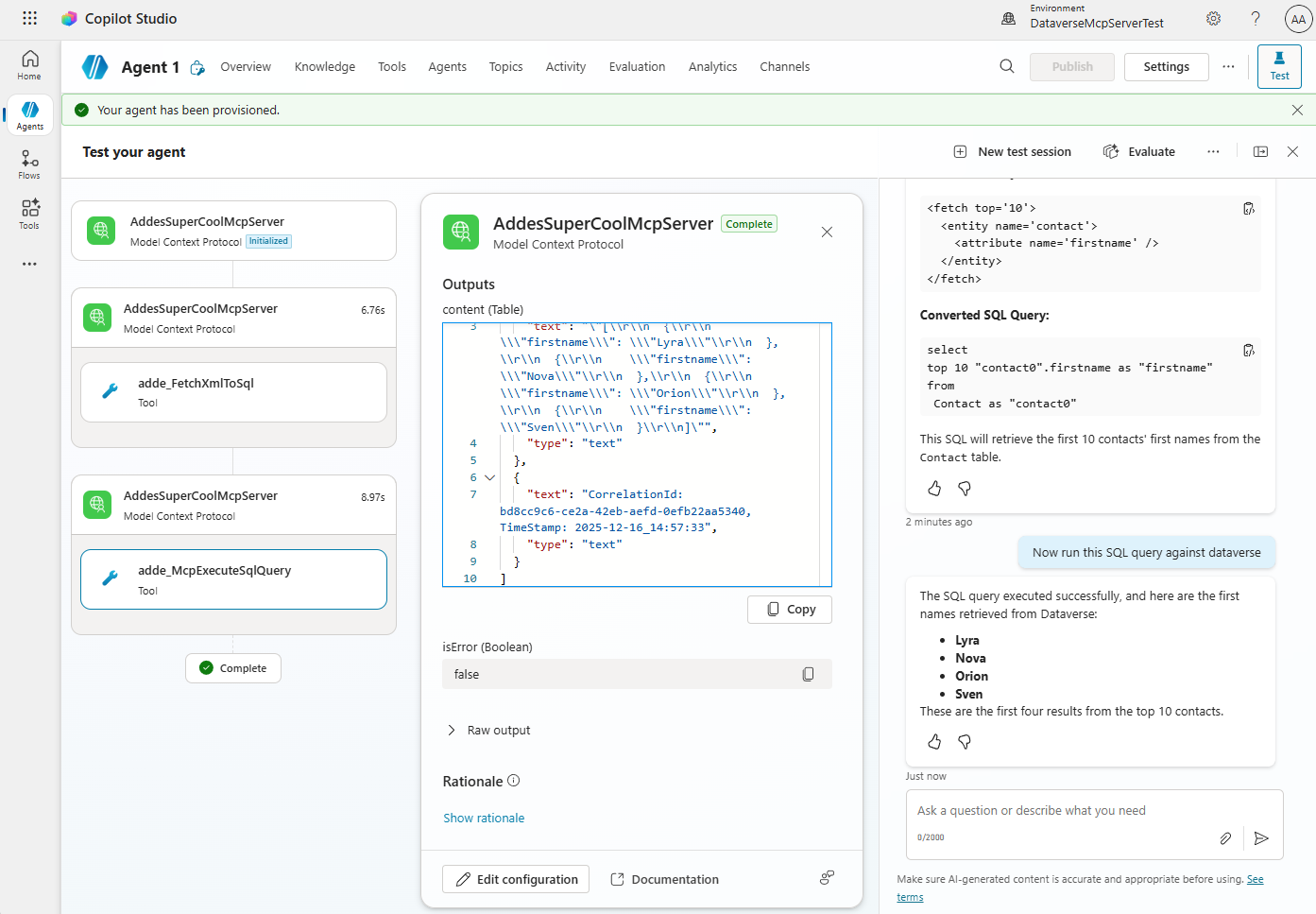The image size is (1316, 914).
Task: Copy the isError false value
Action: pos(808,674)
